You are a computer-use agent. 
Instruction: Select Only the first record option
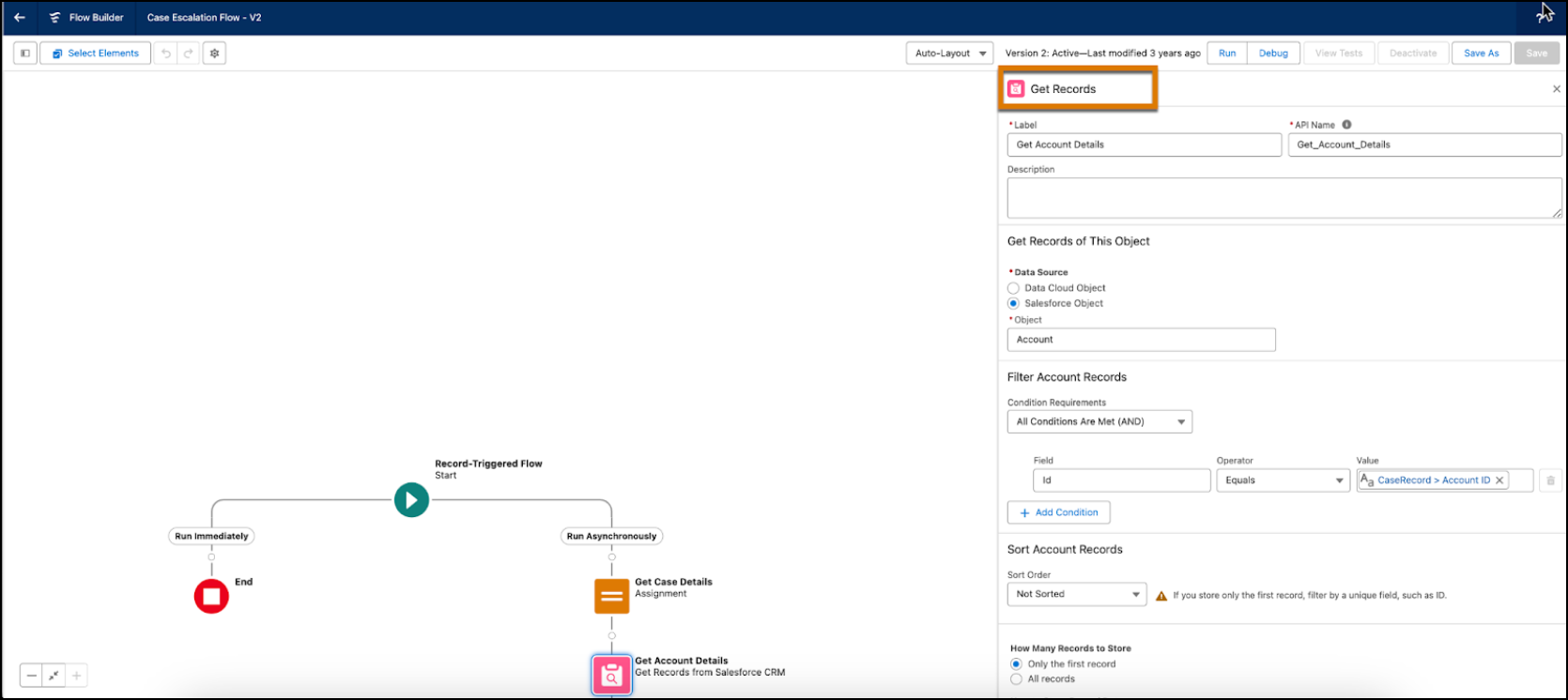point(1016,664)
